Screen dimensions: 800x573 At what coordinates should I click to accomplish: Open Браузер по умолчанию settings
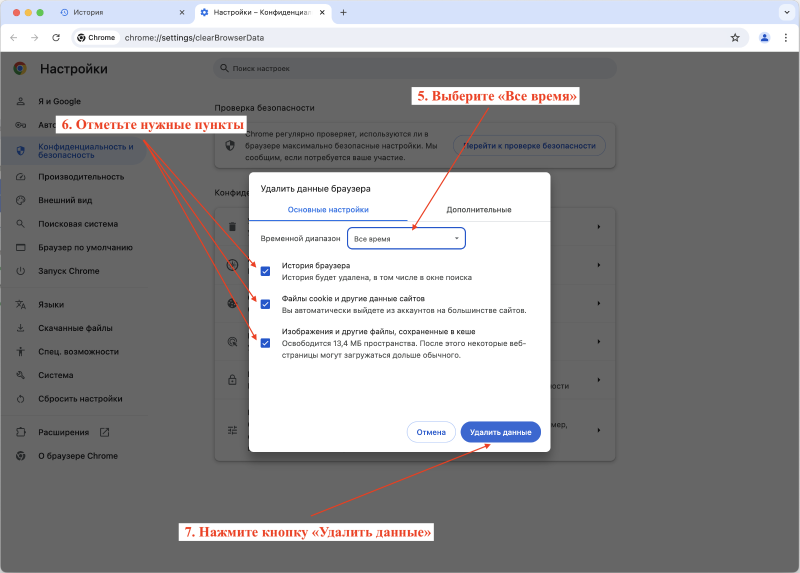[x=85, y=247]
